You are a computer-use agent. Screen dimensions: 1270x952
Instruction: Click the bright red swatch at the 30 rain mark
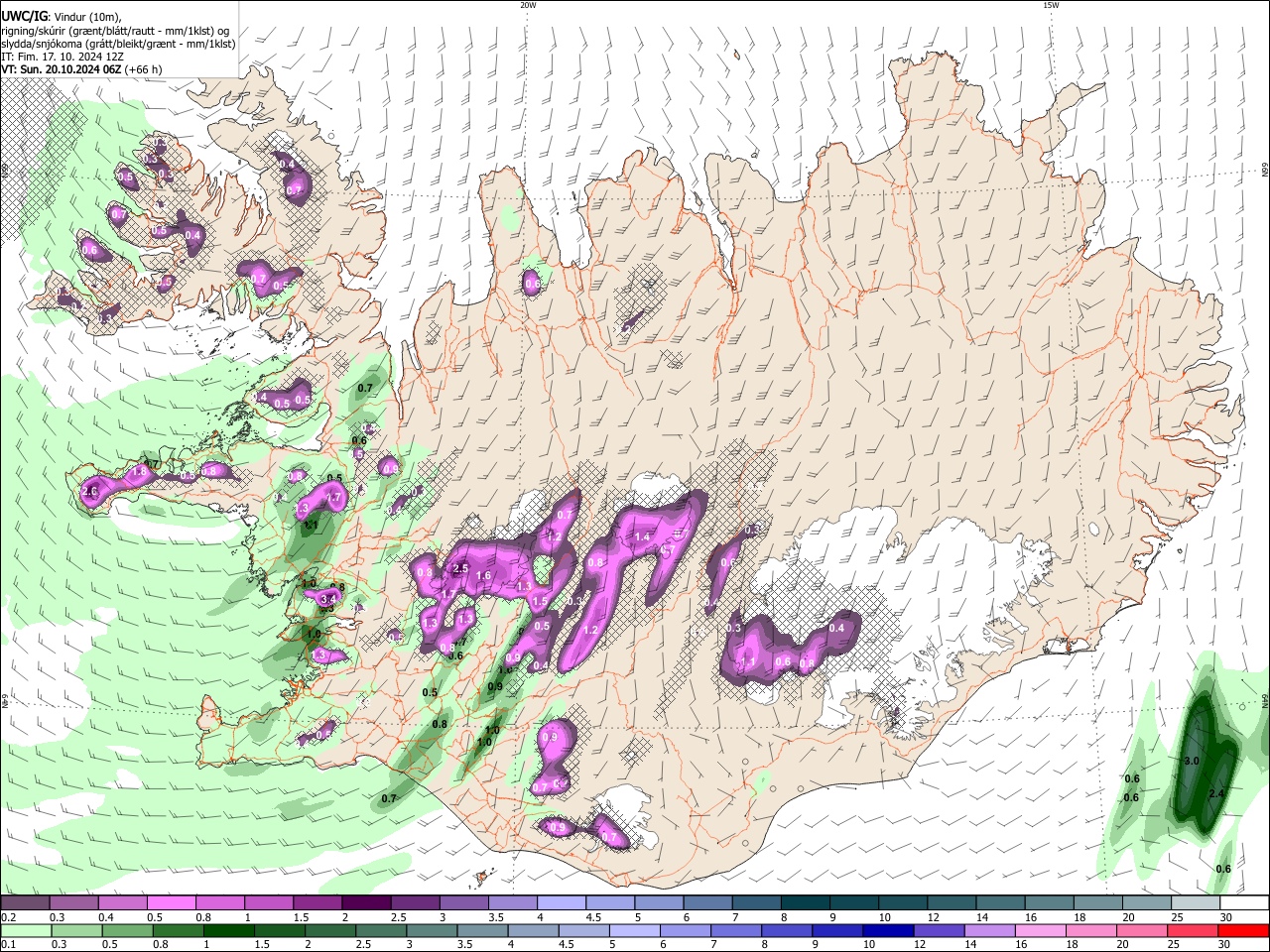tap(1244, 931)
